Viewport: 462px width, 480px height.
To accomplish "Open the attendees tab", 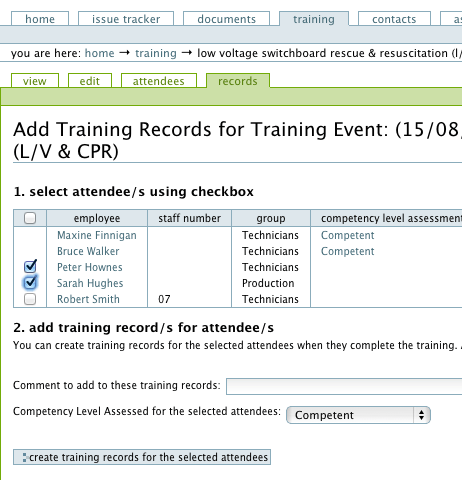I will [x=159, y=81].
